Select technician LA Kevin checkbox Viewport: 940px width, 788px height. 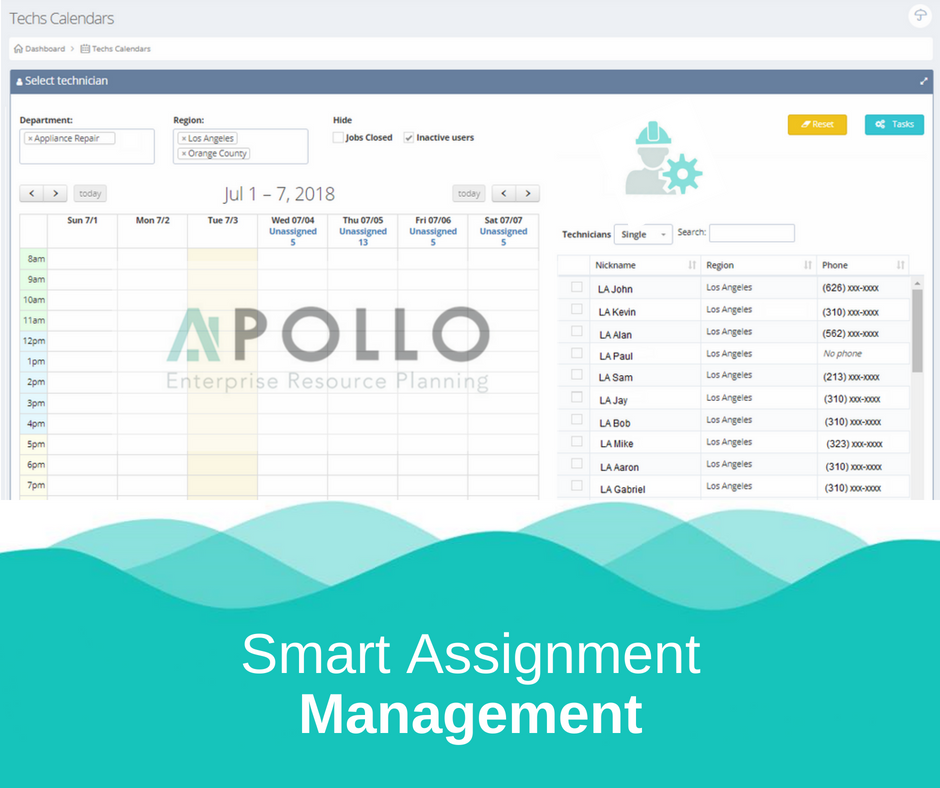(x=577, y=309)
